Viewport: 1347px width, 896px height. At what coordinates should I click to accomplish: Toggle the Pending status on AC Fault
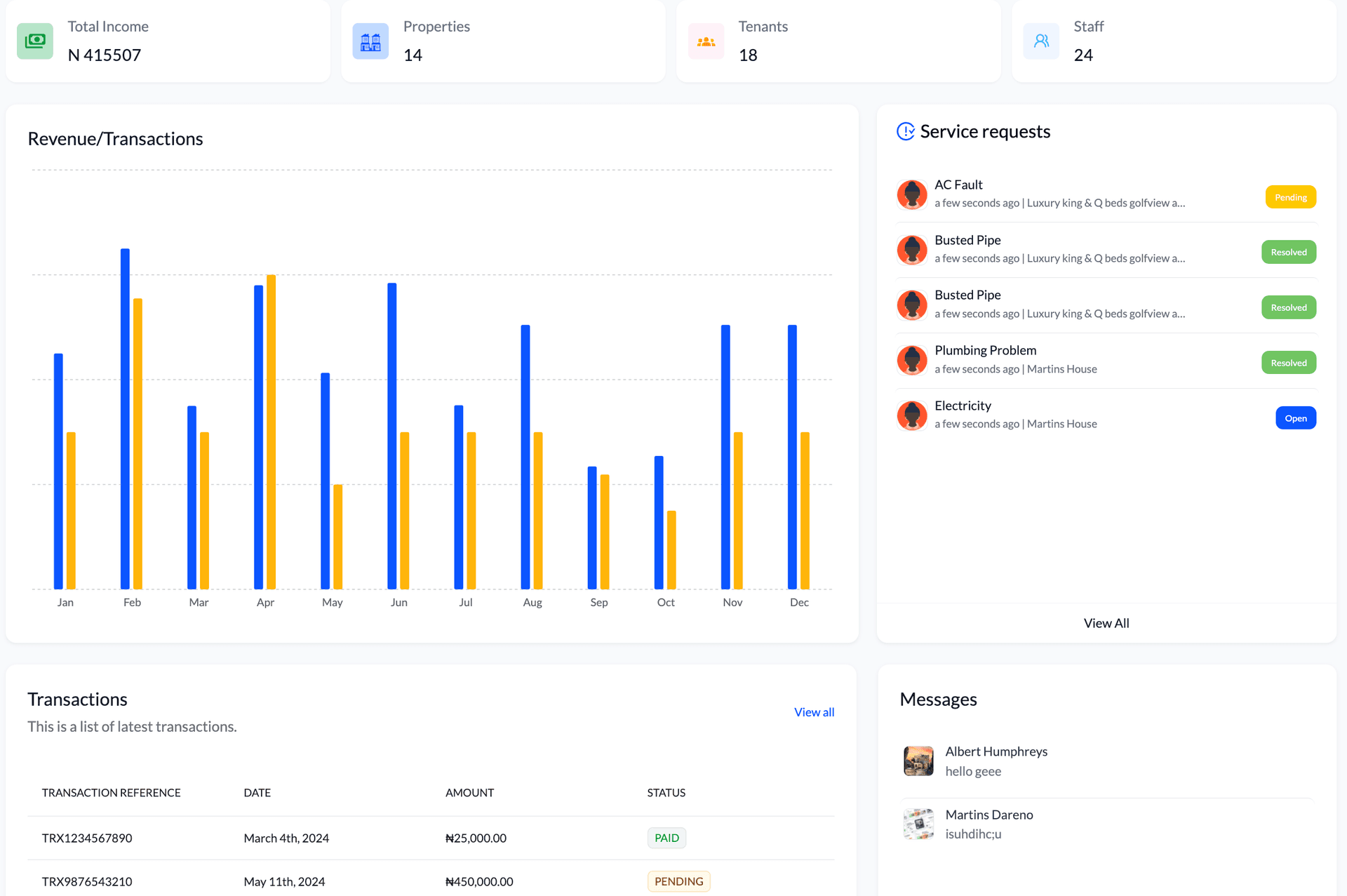(x=1291, y=197)
